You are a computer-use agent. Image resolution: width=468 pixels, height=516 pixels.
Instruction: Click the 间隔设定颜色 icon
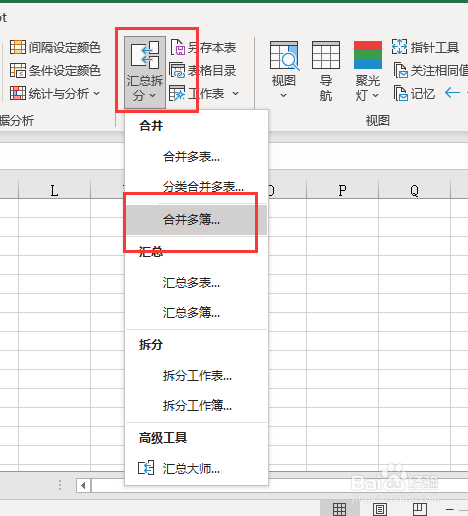(x=18, y=47)
